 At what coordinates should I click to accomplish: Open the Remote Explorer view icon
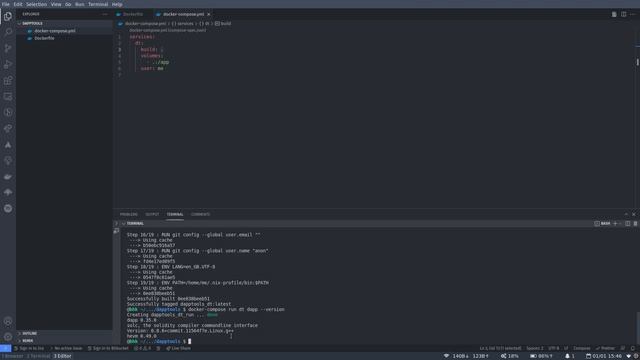[8, 96]
